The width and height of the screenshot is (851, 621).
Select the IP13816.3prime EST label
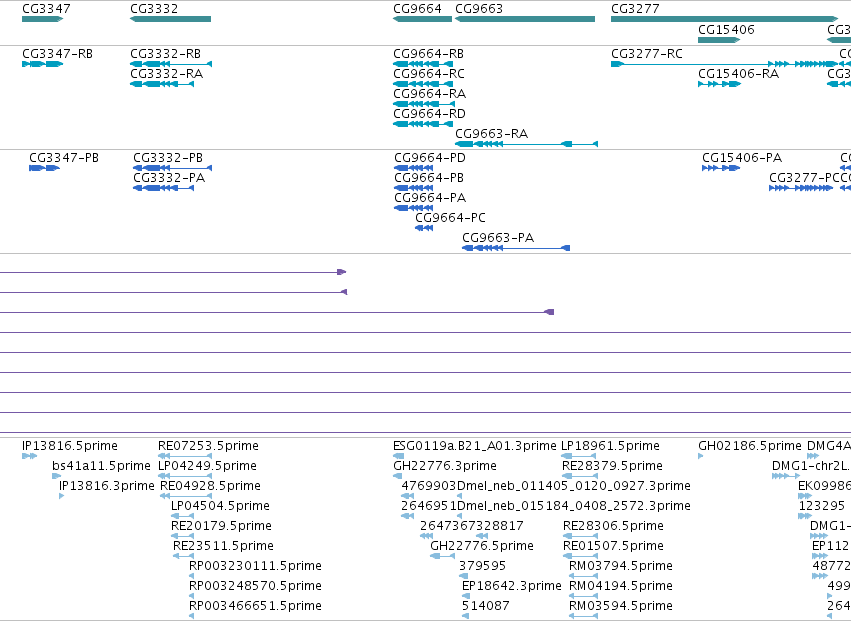pos(107,486)
